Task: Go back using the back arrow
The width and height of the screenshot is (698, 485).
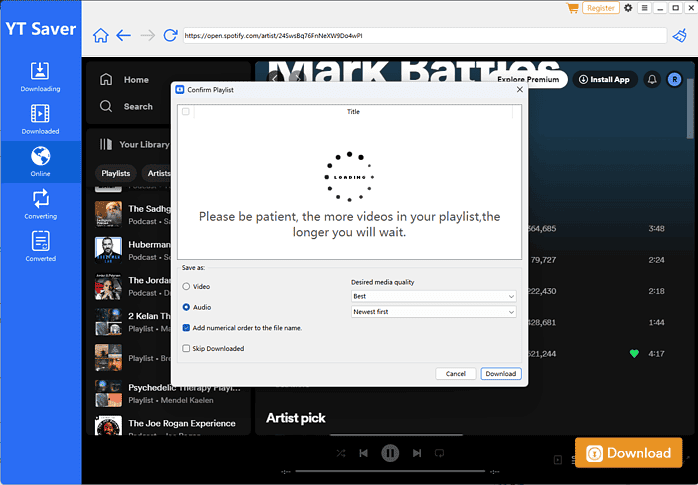Action: click(x=124, y=36)
